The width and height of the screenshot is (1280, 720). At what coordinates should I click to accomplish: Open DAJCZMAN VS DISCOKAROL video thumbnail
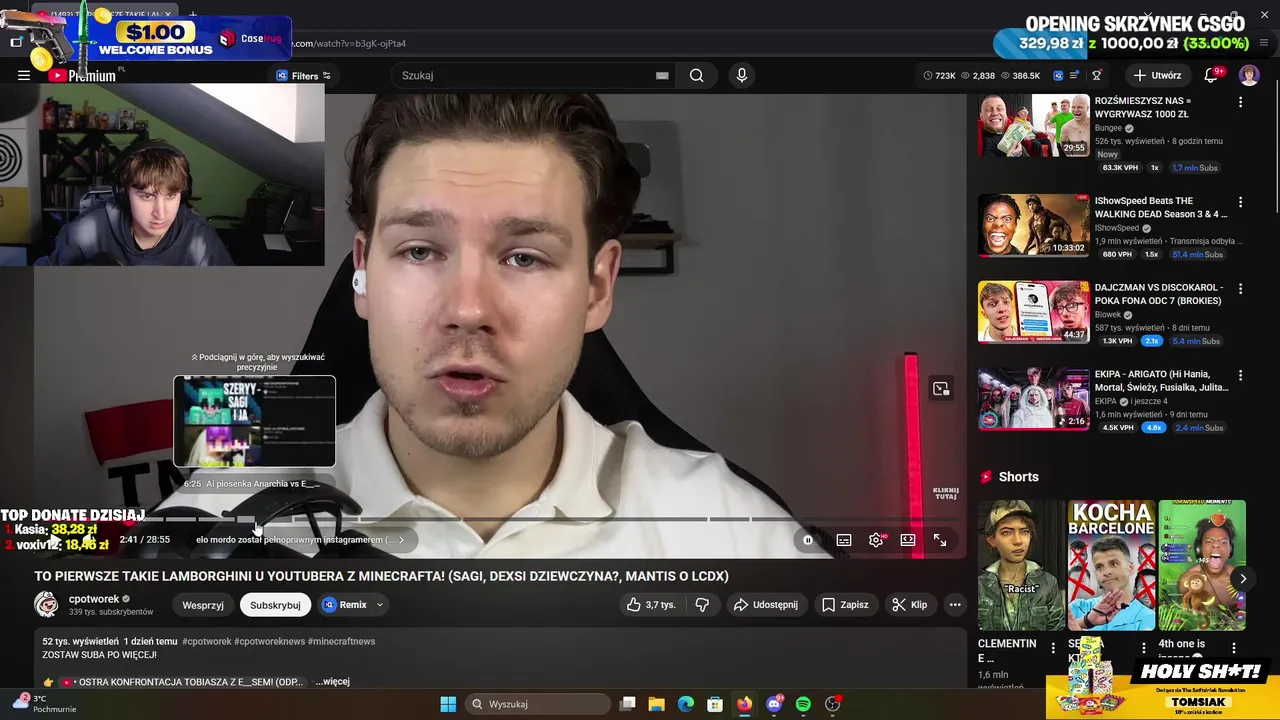[1033, 312]
